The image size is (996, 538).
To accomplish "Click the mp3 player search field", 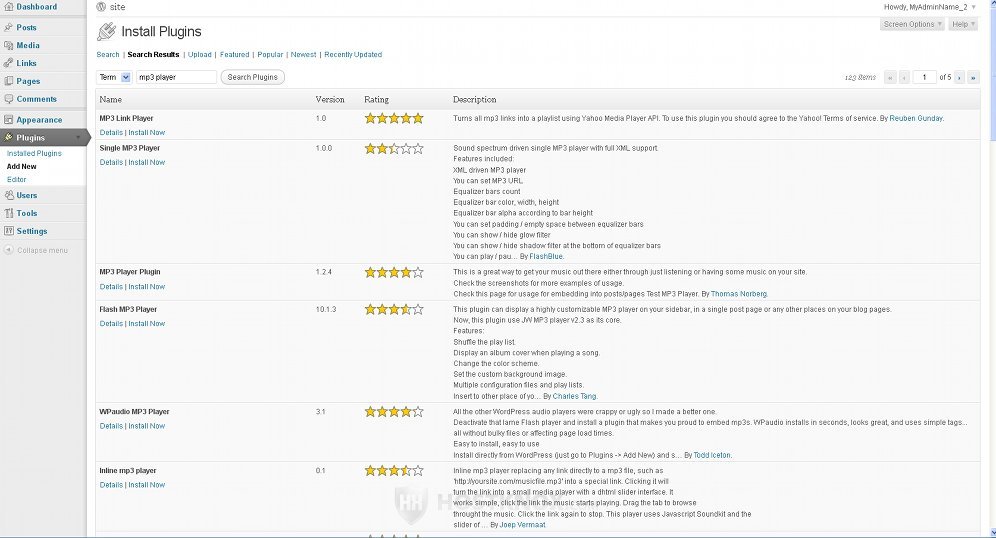I will pos(176,77).
